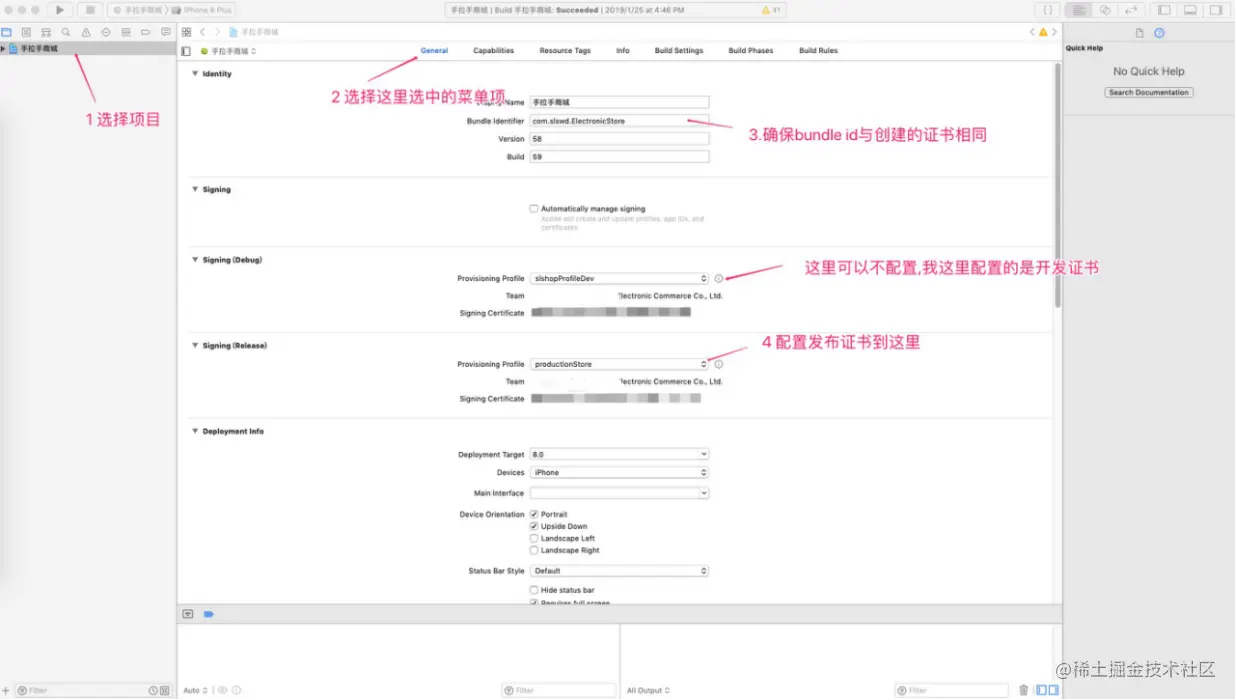Uncheck Upside Down orientation
The width and height of the screenshot is (1236, 700).
pyautogui.click(x=534, y=526)
